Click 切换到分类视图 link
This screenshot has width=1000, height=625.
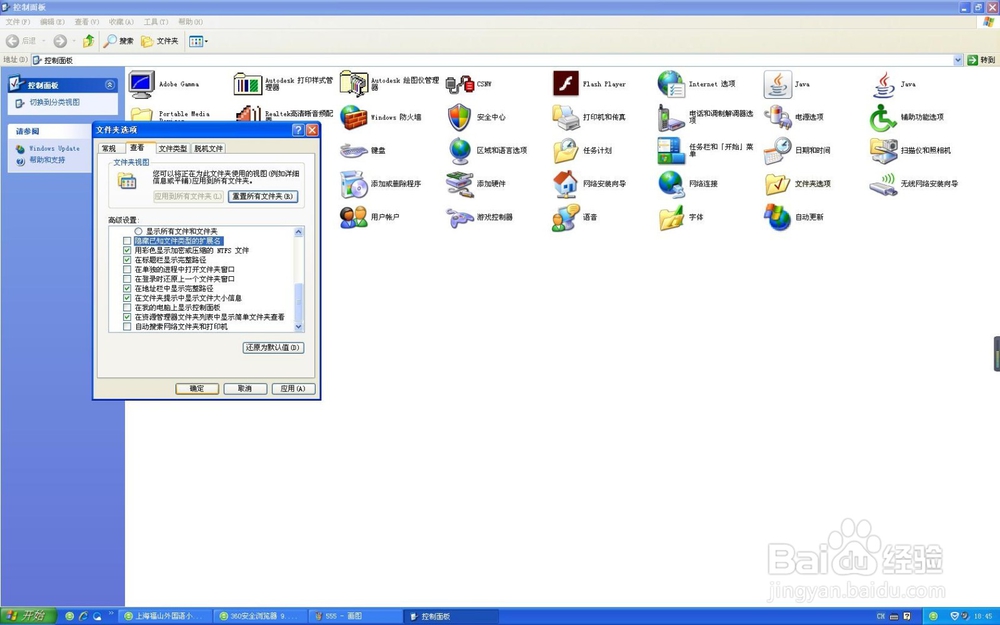click(x=55, y=102)
